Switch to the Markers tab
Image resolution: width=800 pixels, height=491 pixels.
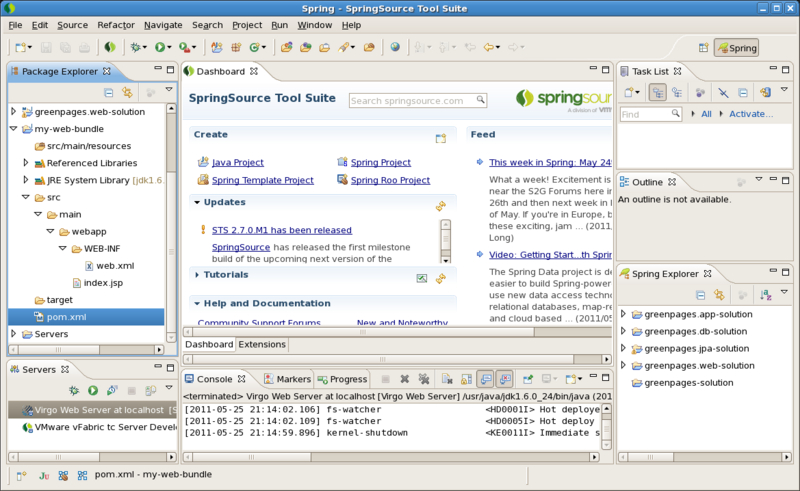pyautogui.click(x=288, y=379)
